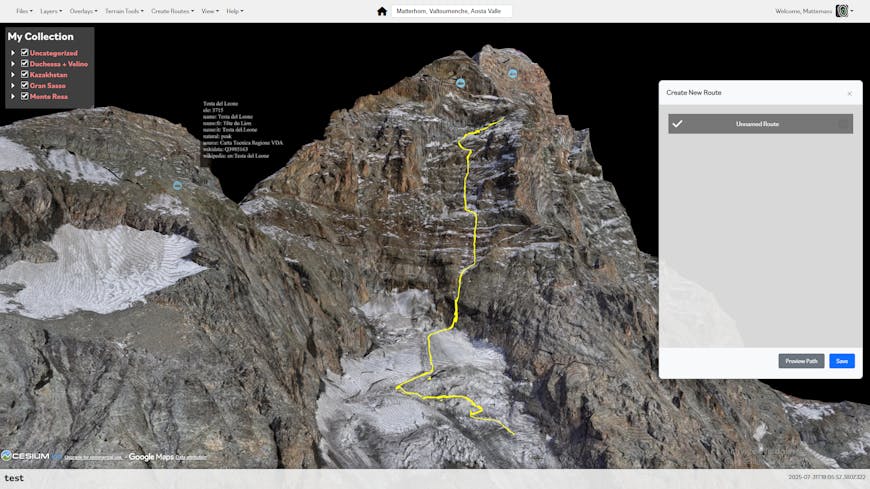Image resolution: width=870 pixels, height=489 pixels.
Task: Click the My Collection heading
Action: click(41, 37)
